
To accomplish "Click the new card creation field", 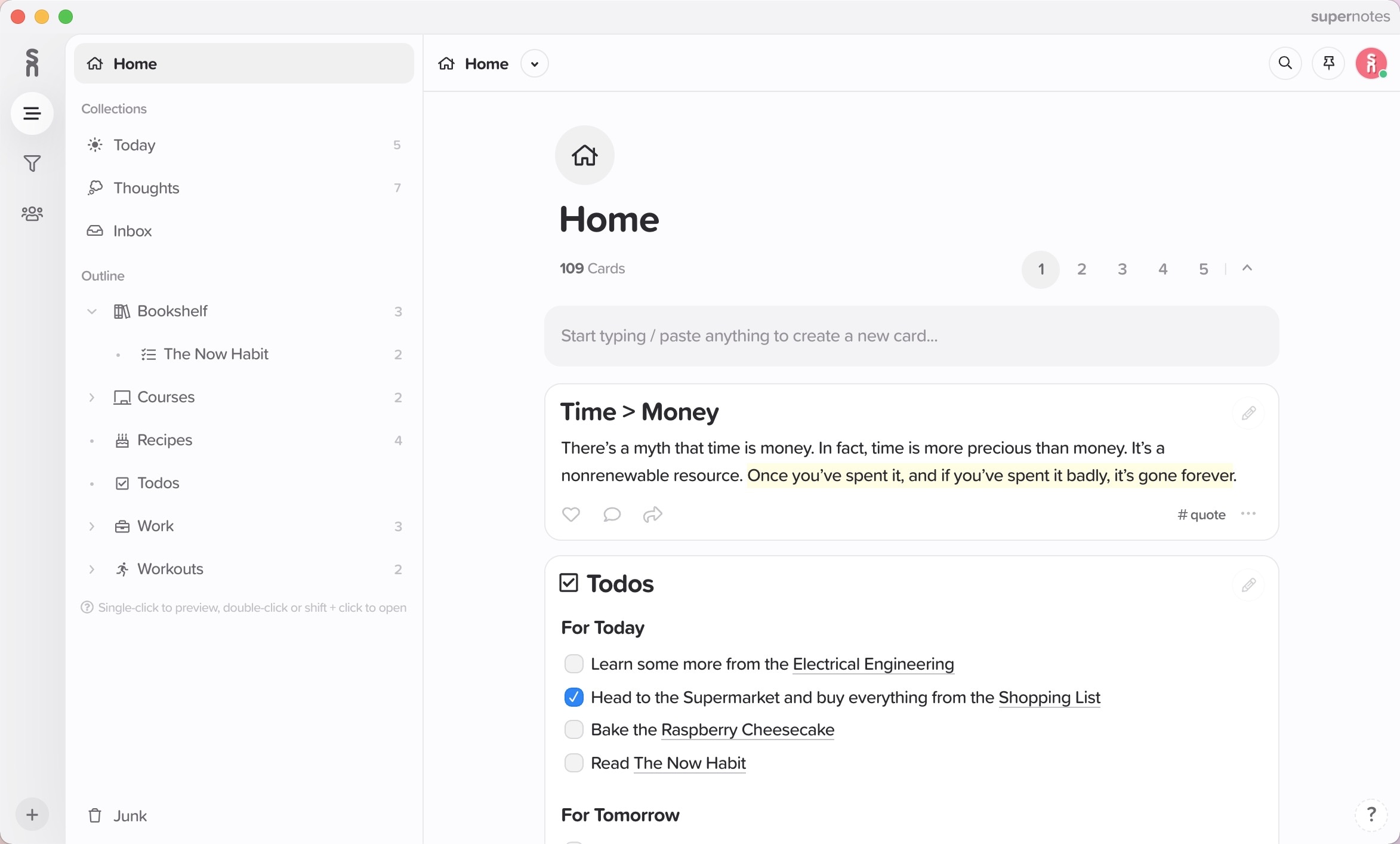I will (910, 335).
